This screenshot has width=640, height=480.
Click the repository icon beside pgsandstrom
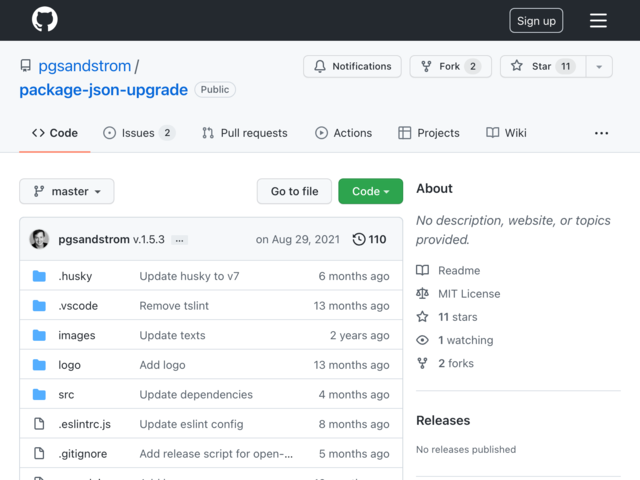[x=26, y=66]
